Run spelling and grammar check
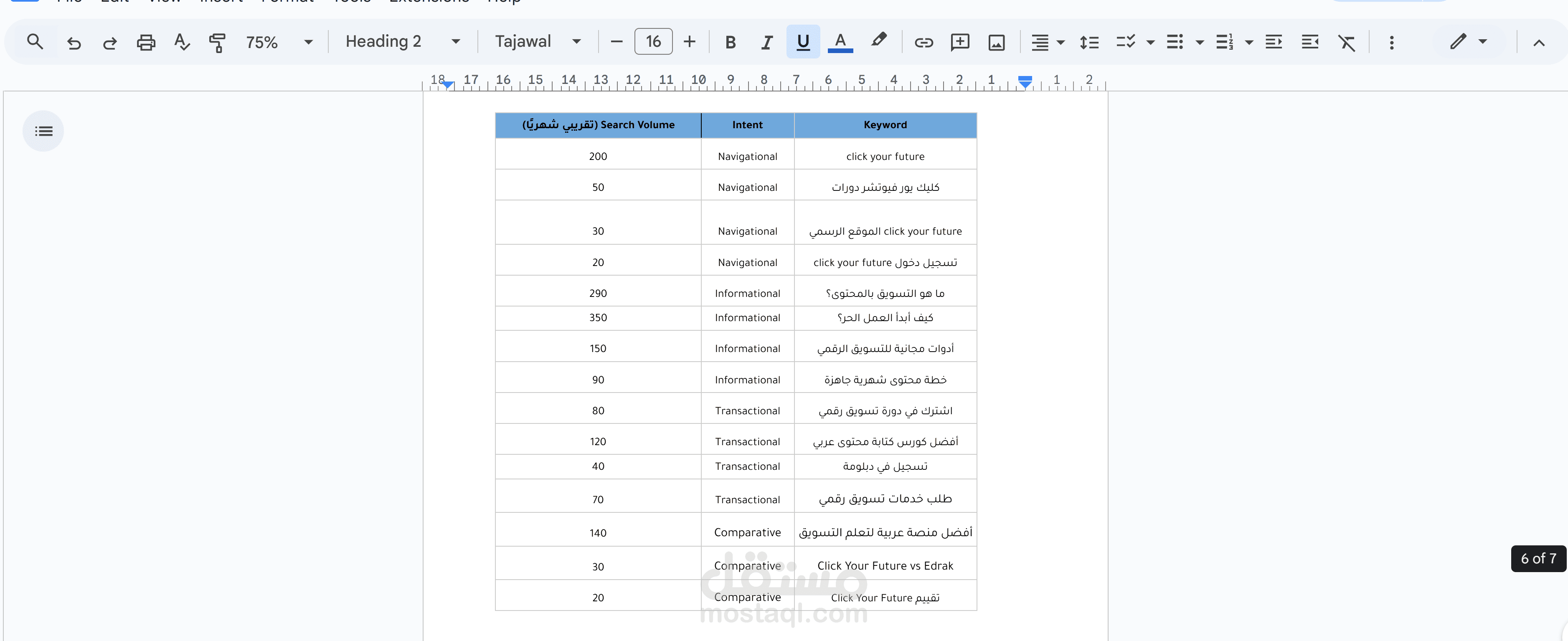 point(181,42)
